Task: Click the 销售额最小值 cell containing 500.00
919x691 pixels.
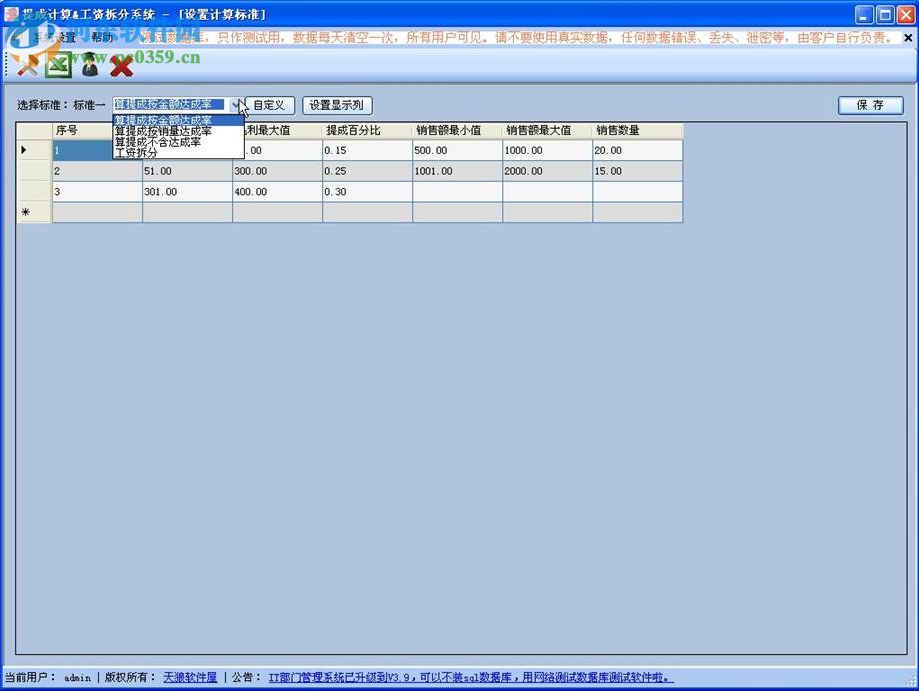Action: [458, 151]
